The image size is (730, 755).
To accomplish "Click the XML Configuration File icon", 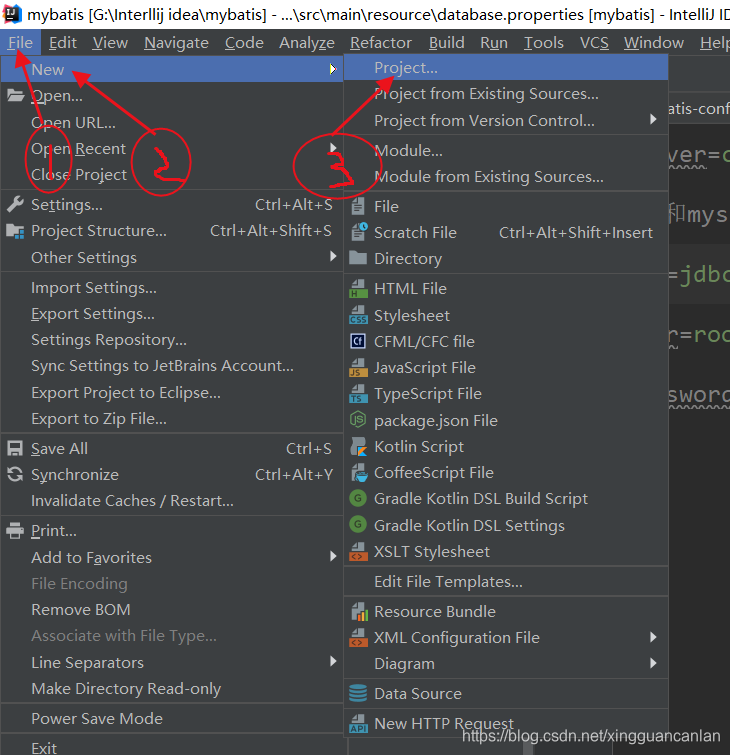I will [x=358, y=638].
